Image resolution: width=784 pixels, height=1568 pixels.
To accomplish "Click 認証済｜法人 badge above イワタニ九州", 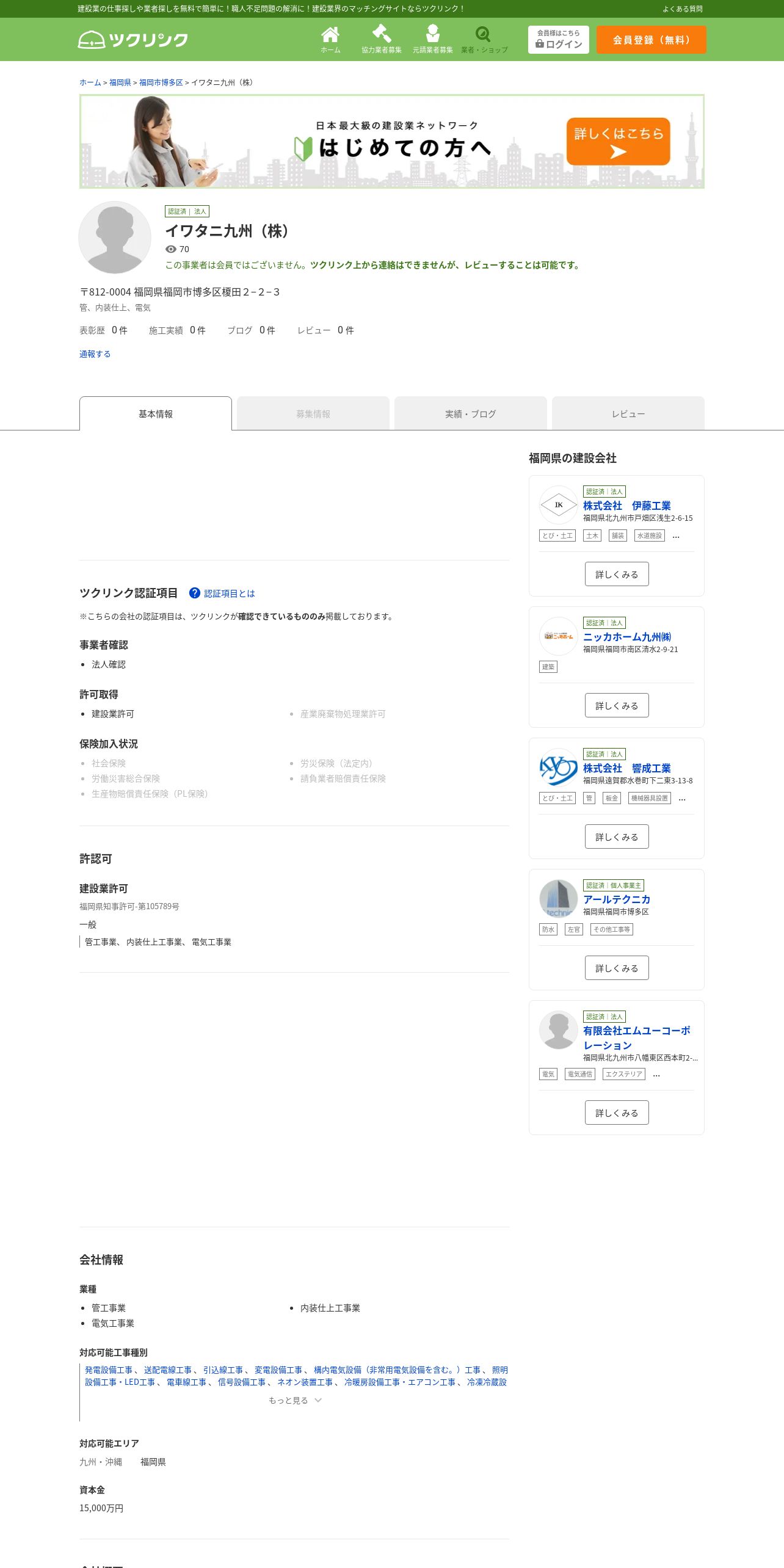I will coord(187,211).
